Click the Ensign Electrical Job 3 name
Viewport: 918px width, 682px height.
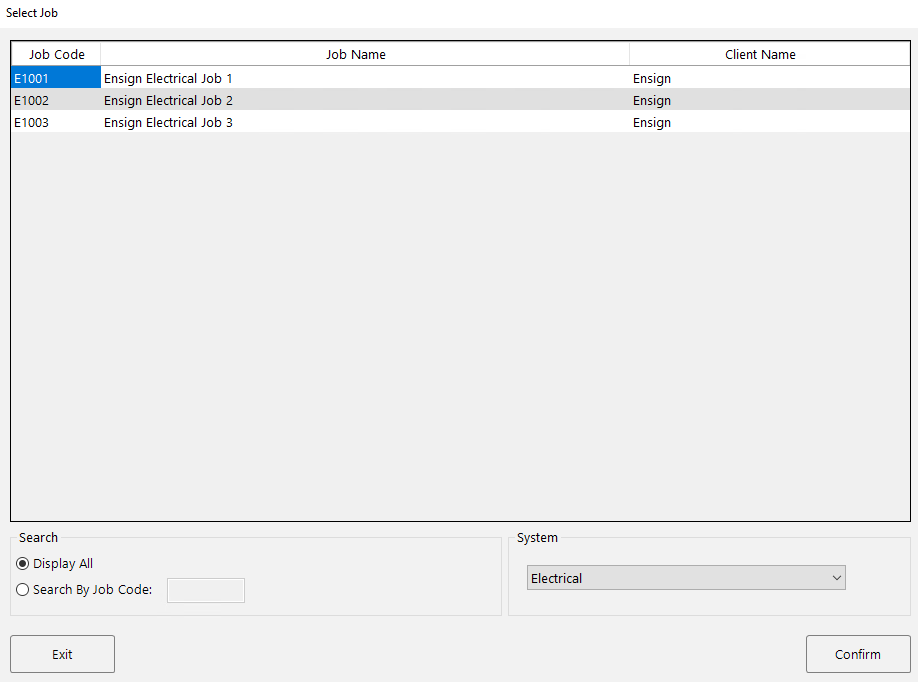click(x=168, y=122)
